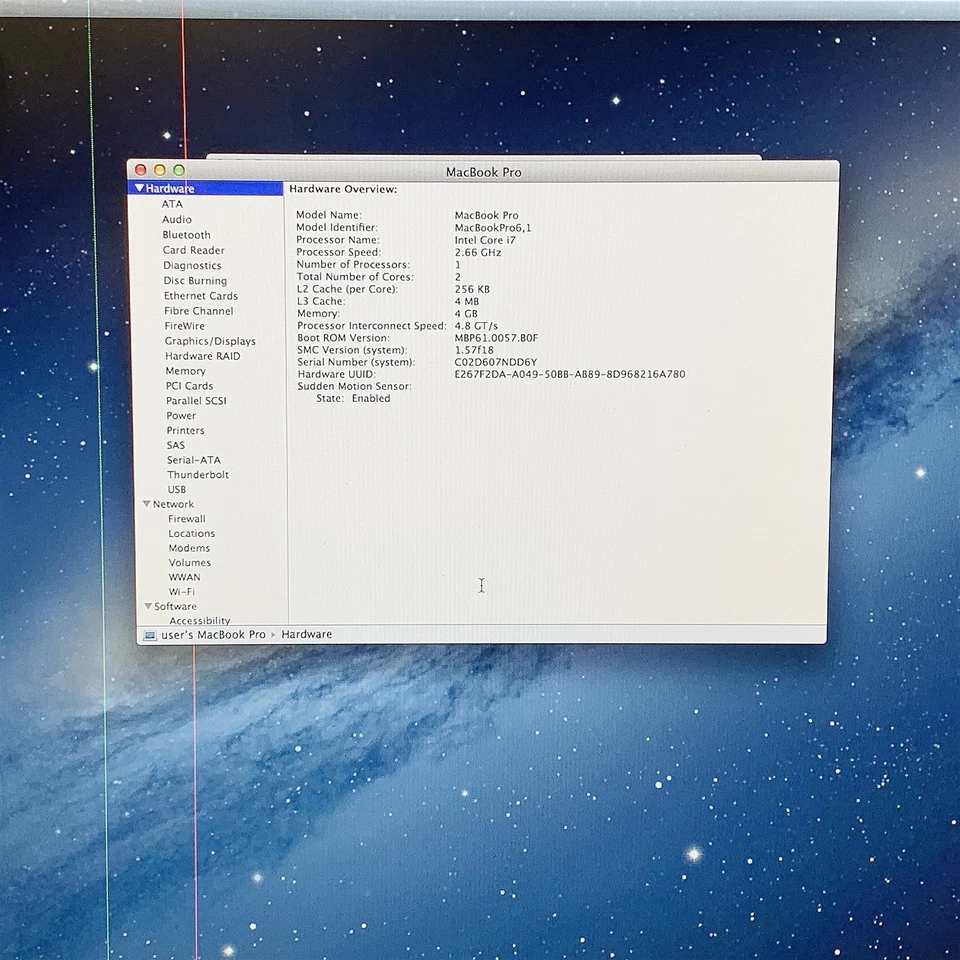960x960 pixels.
Task: Select Graphics/Displays in the sidebar
Action: [x=210, y=341]
